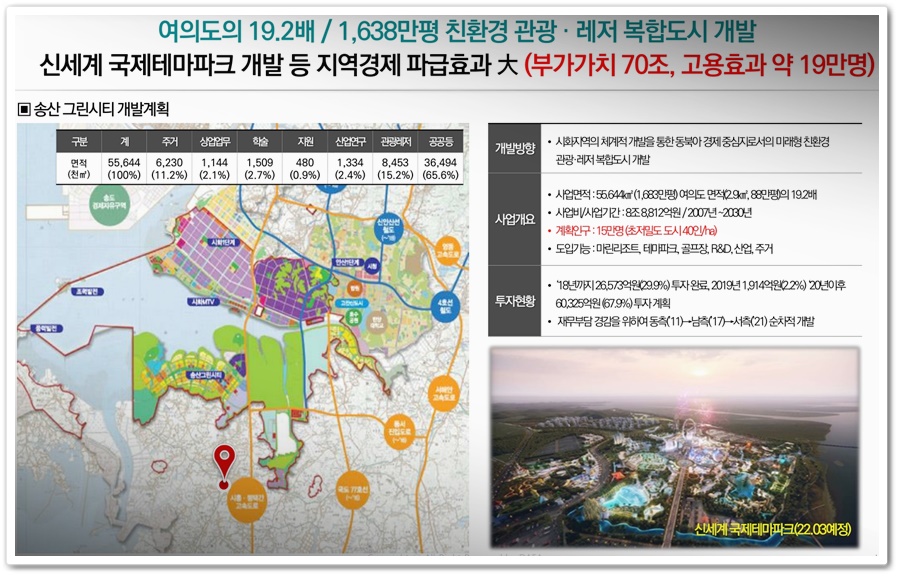Click the 송산그린시티 map label
The width and height of the screenshot is (900, 577).
point(207,374)
